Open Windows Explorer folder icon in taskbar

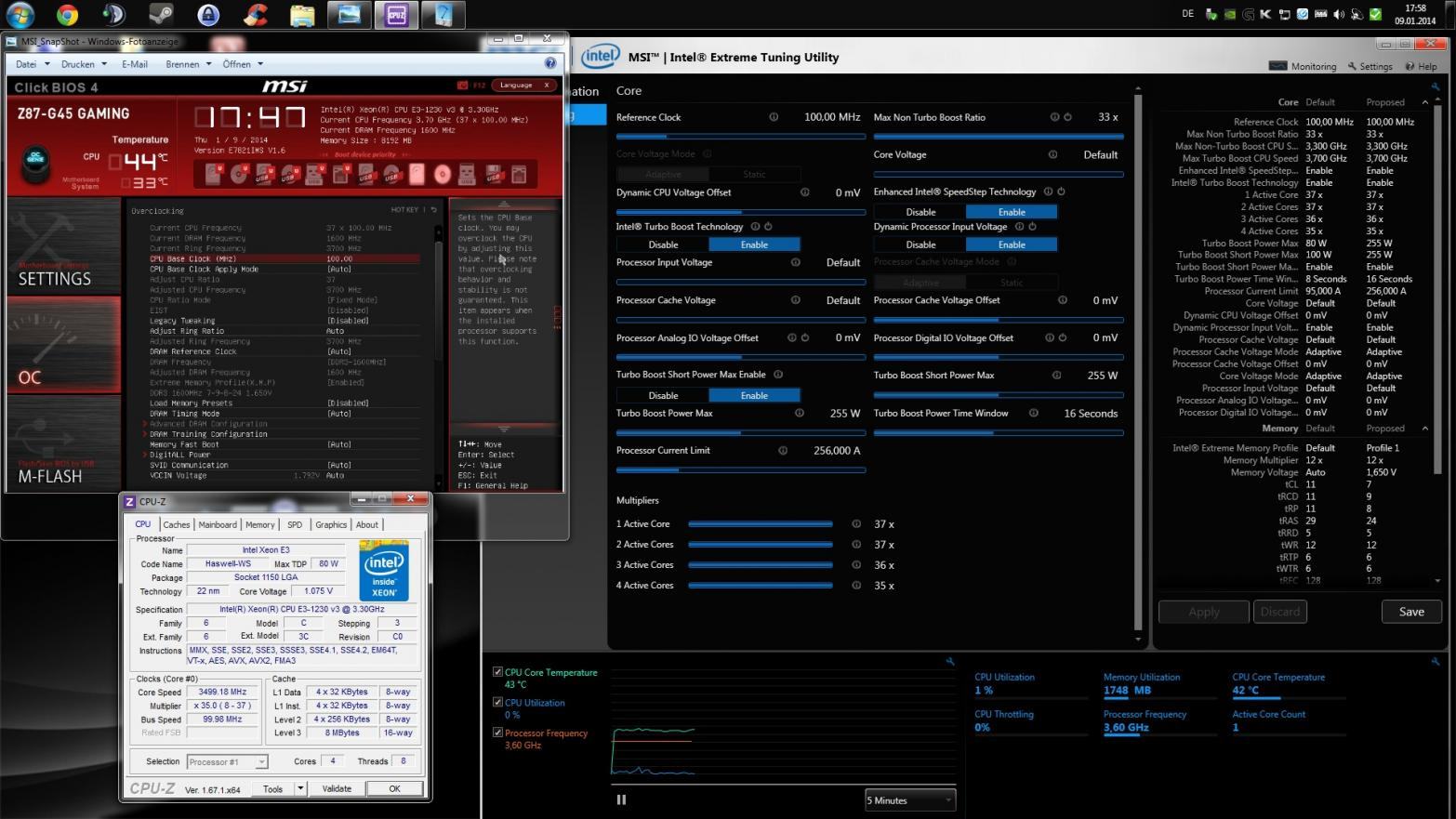(302, 14)
